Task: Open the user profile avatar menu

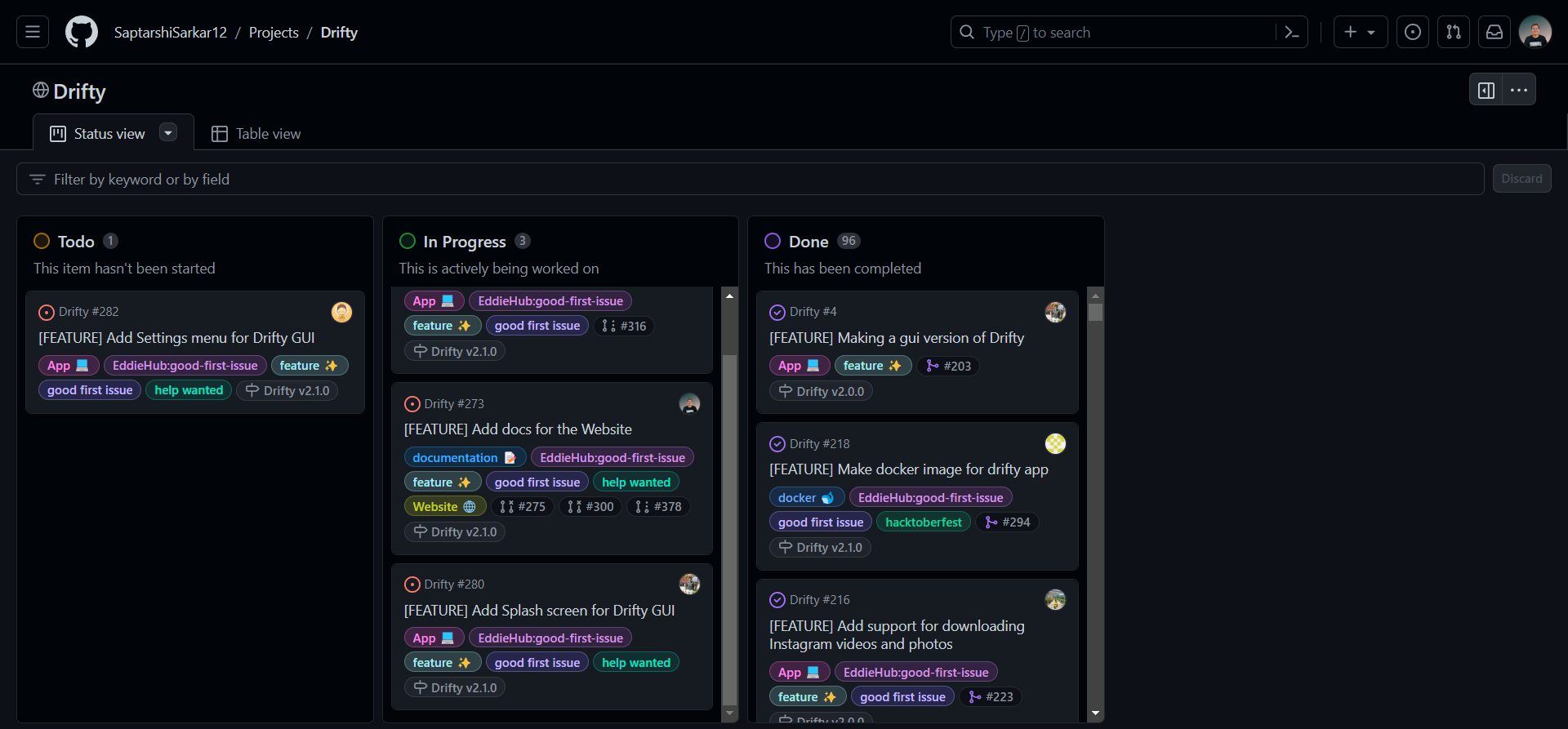Action: [1535, 32]
